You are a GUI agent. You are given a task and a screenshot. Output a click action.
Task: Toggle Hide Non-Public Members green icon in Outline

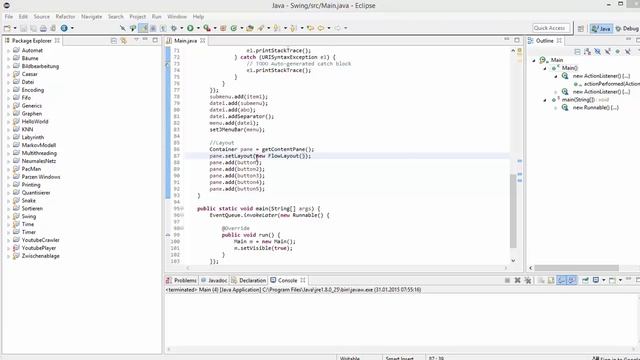click(618, 51)
